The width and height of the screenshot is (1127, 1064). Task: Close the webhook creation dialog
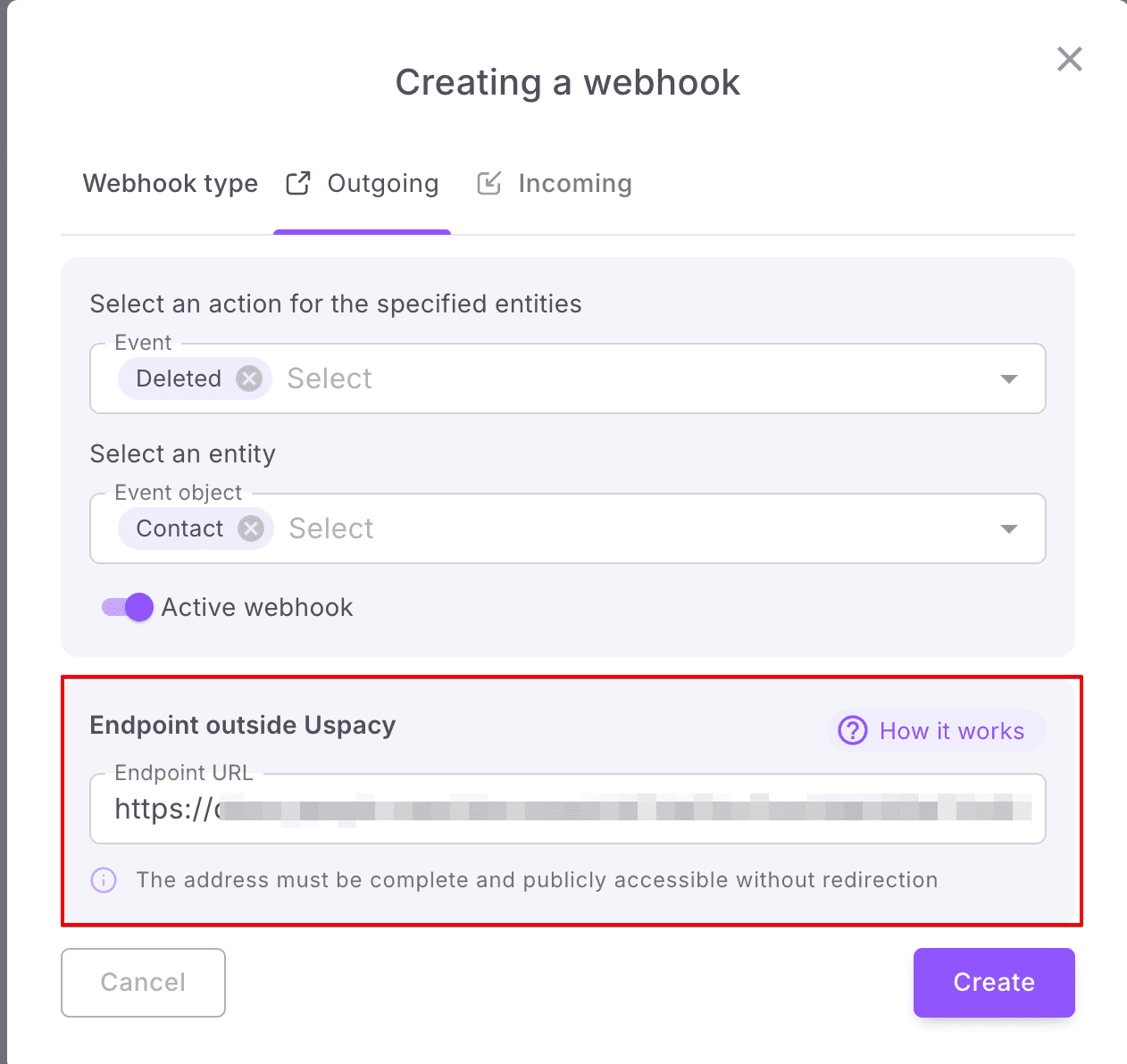coord(1069,60)
